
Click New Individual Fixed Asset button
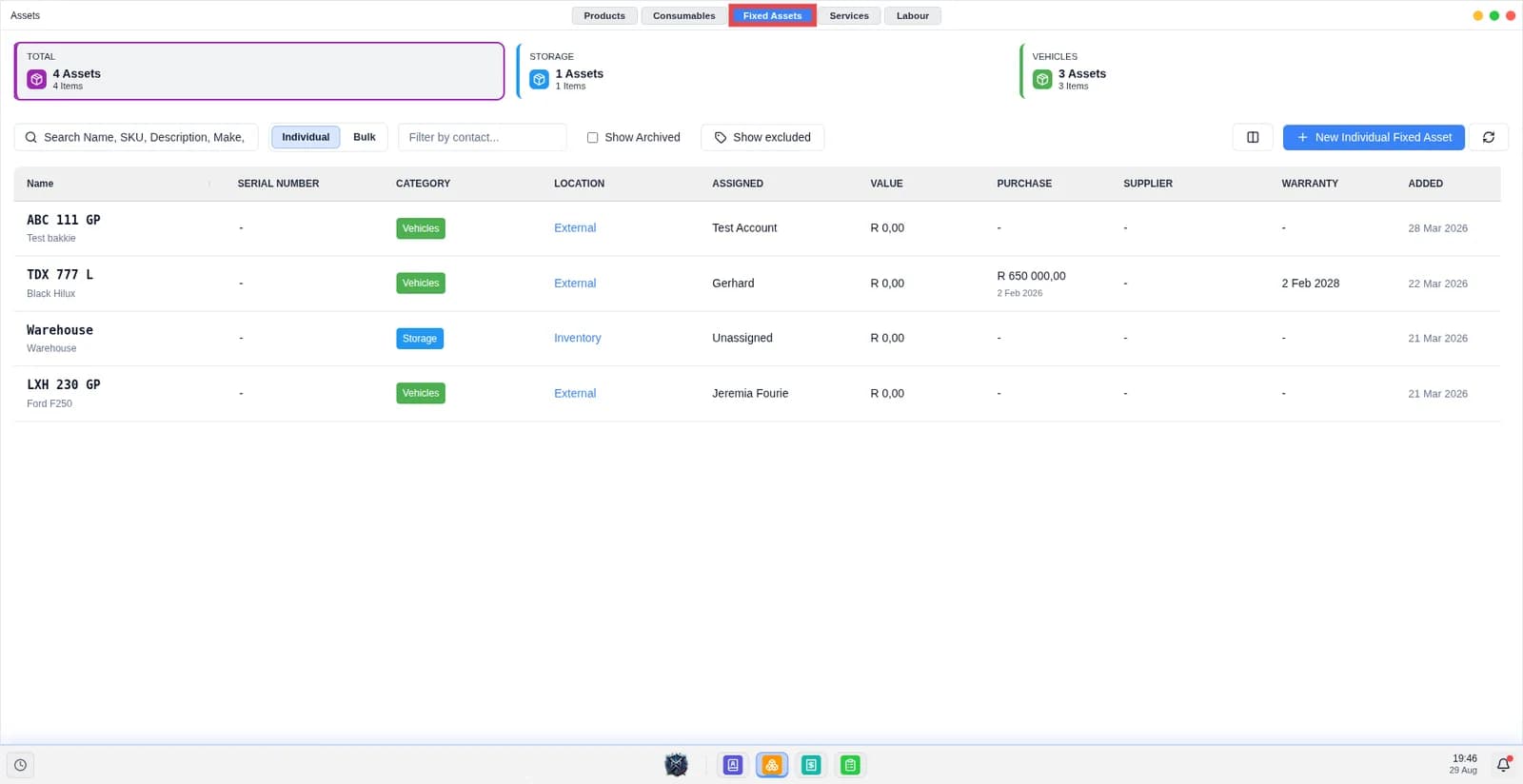click(x=1374, y=137)
